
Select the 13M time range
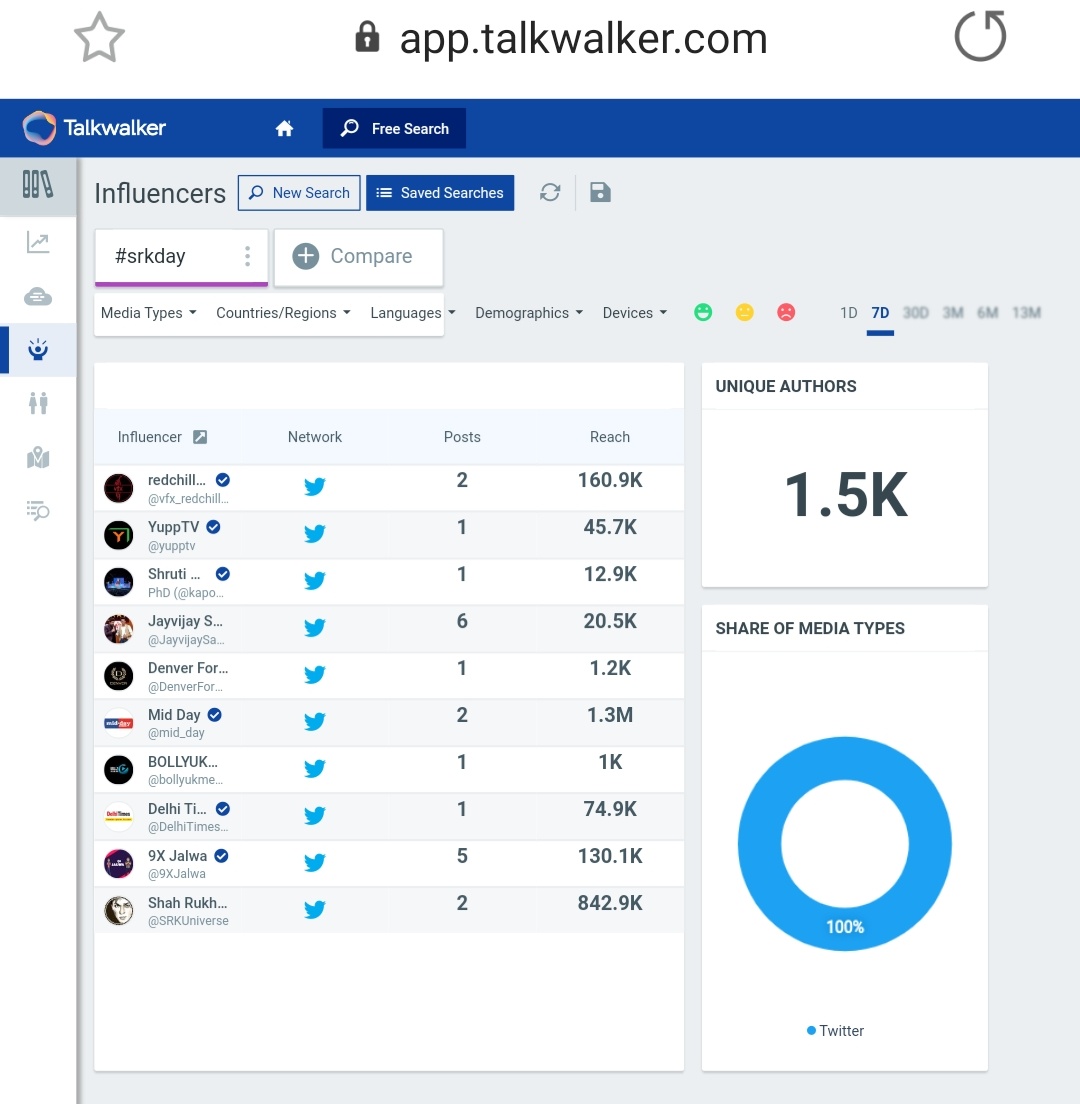click(1026, 313)
